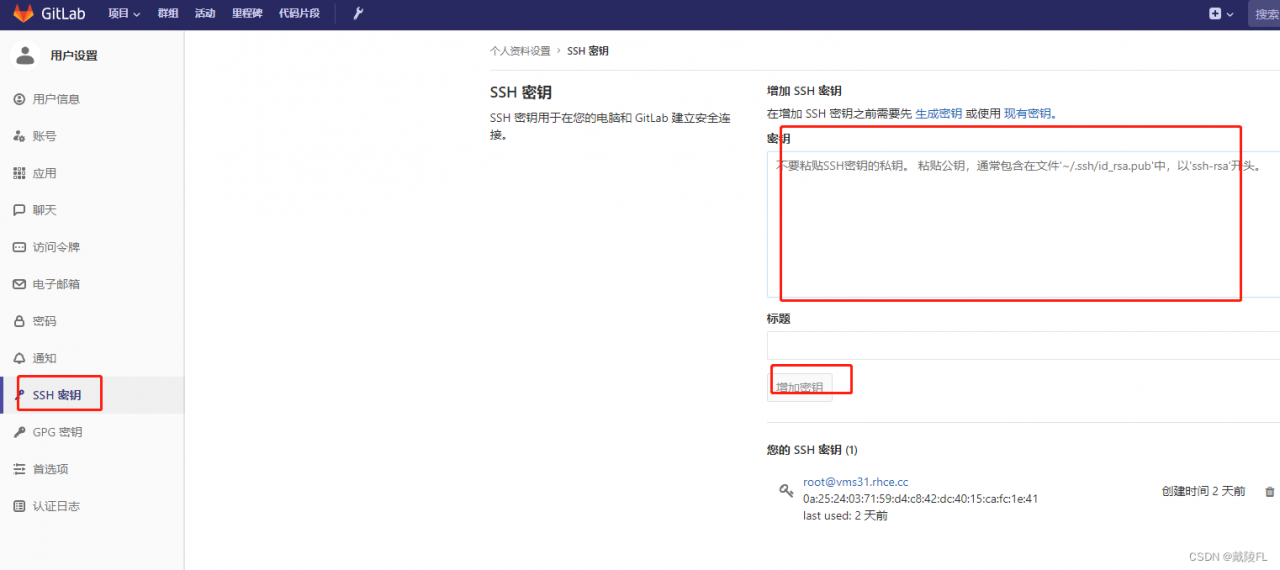1280x570 pixels.
Task: Click the 认证日志 log icon
Action: coord(19,506)
